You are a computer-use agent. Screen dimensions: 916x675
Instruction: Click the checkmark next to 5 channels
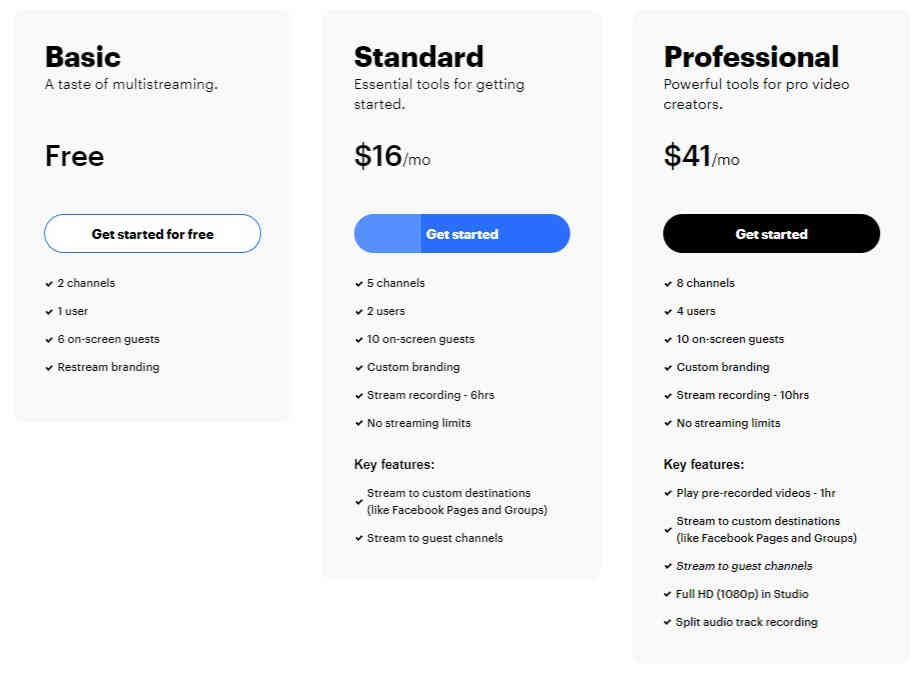(x=359, y=284)
